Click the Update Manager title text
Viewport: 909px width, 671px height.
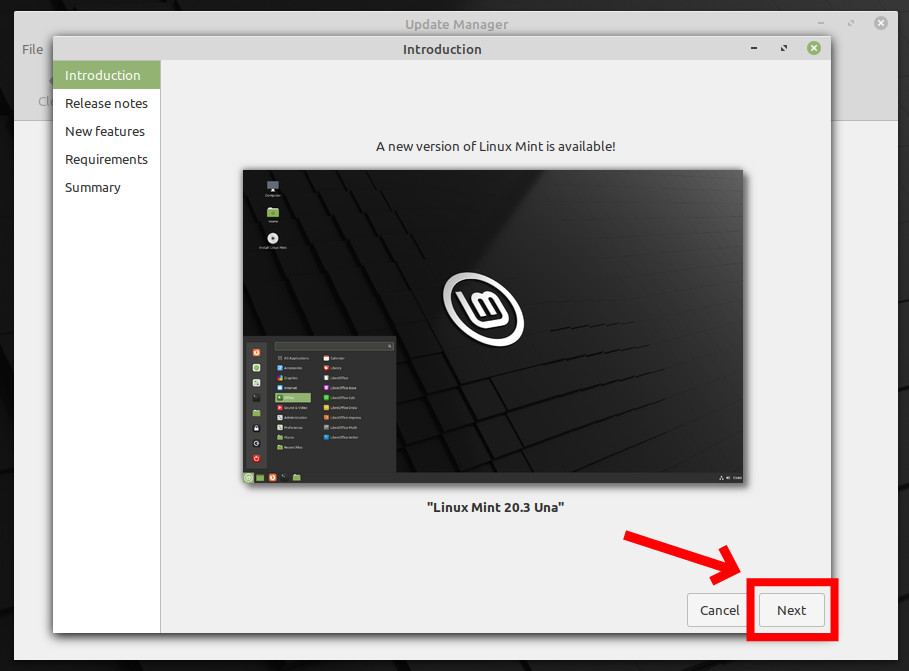tap(456, 24)
